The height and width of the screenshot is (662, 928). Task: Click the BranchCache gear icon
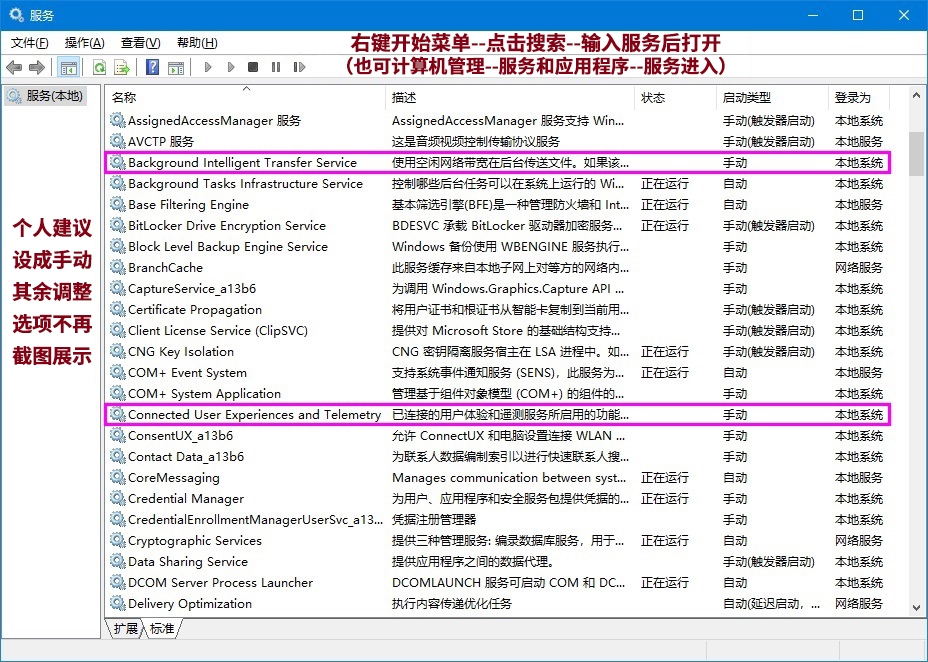118,267
